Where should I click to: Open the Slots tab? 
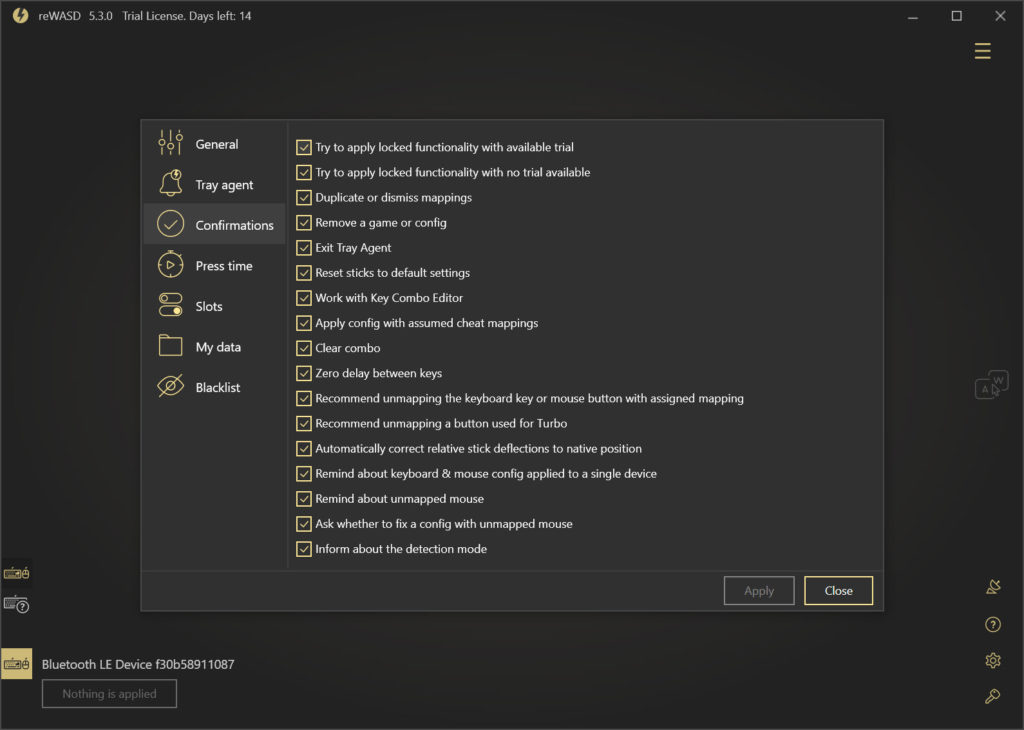click(214, 306)
